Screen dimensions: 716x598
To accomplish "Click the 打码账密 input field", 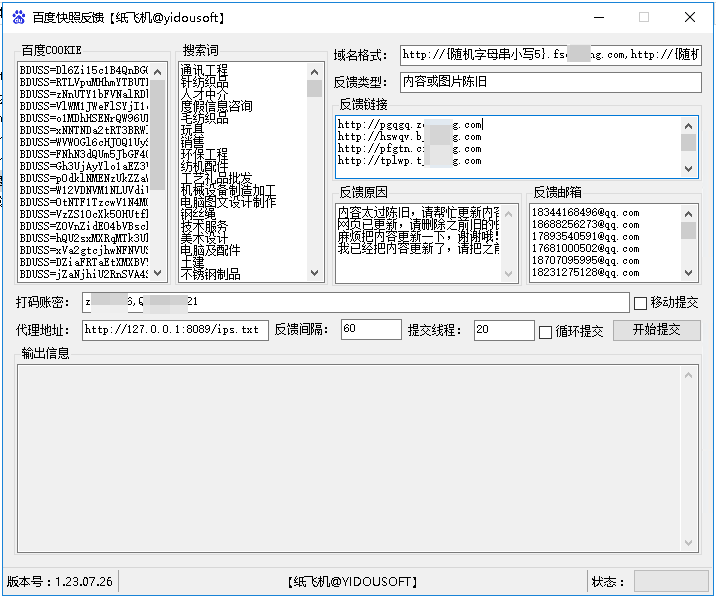I will coord(356,302).
